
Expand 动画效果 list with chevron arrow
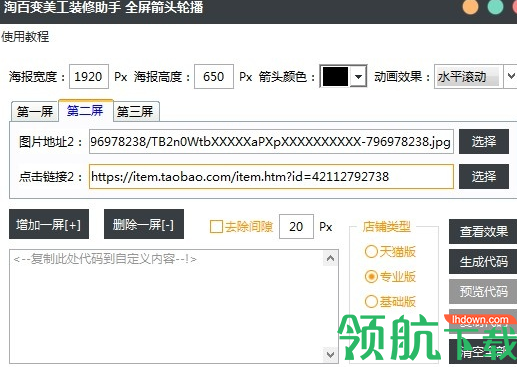tap(511, 77)
